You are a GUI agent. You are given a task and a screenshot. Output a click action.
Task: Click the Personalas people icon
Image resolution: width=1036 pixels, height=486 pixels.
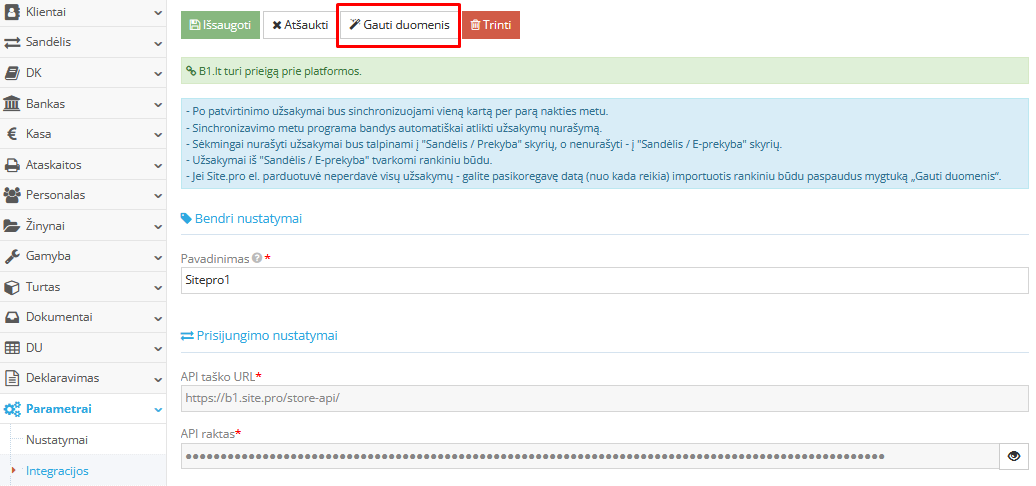tap(13, 195)
